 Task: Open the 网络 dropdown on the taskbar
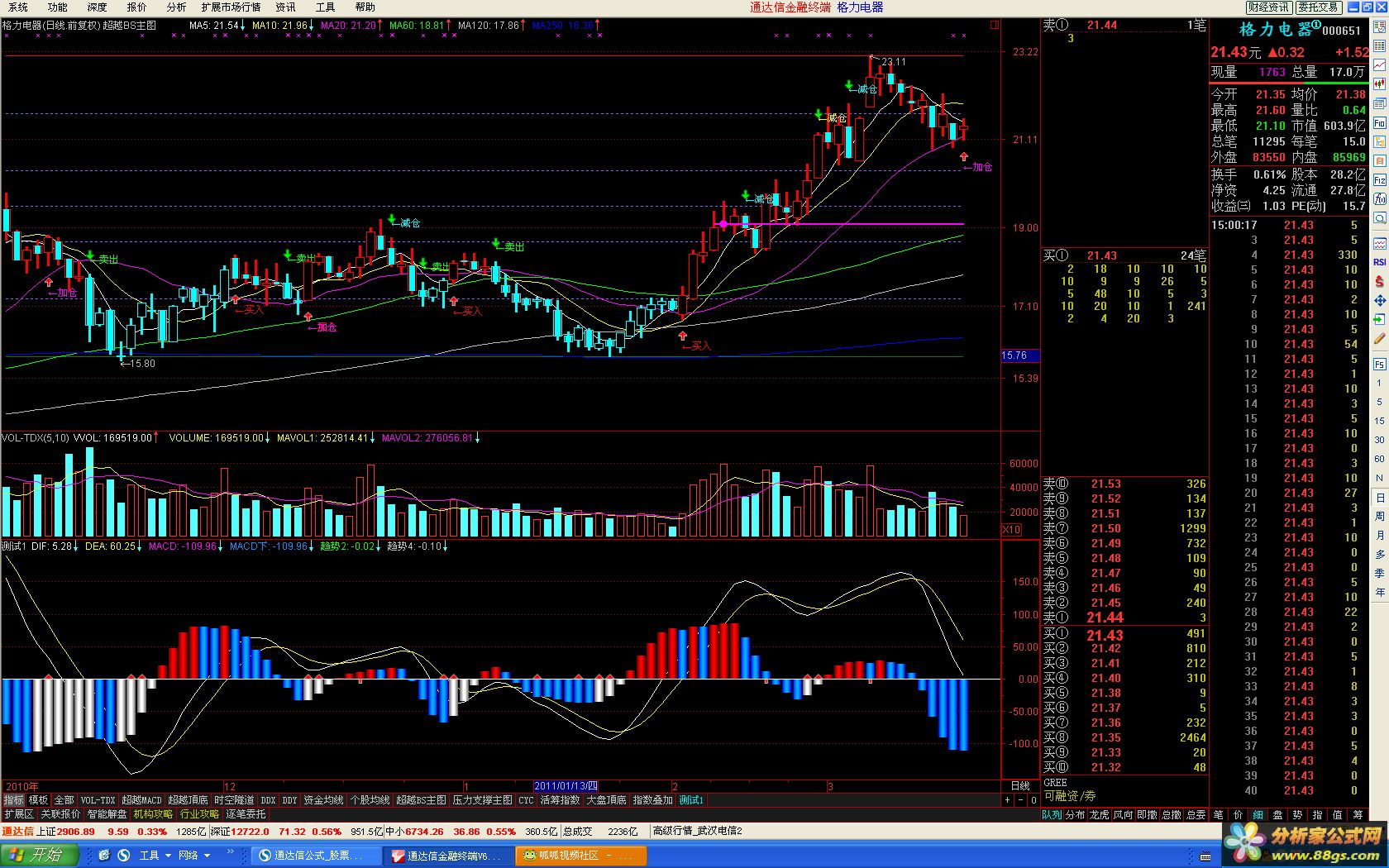[193, 855]
